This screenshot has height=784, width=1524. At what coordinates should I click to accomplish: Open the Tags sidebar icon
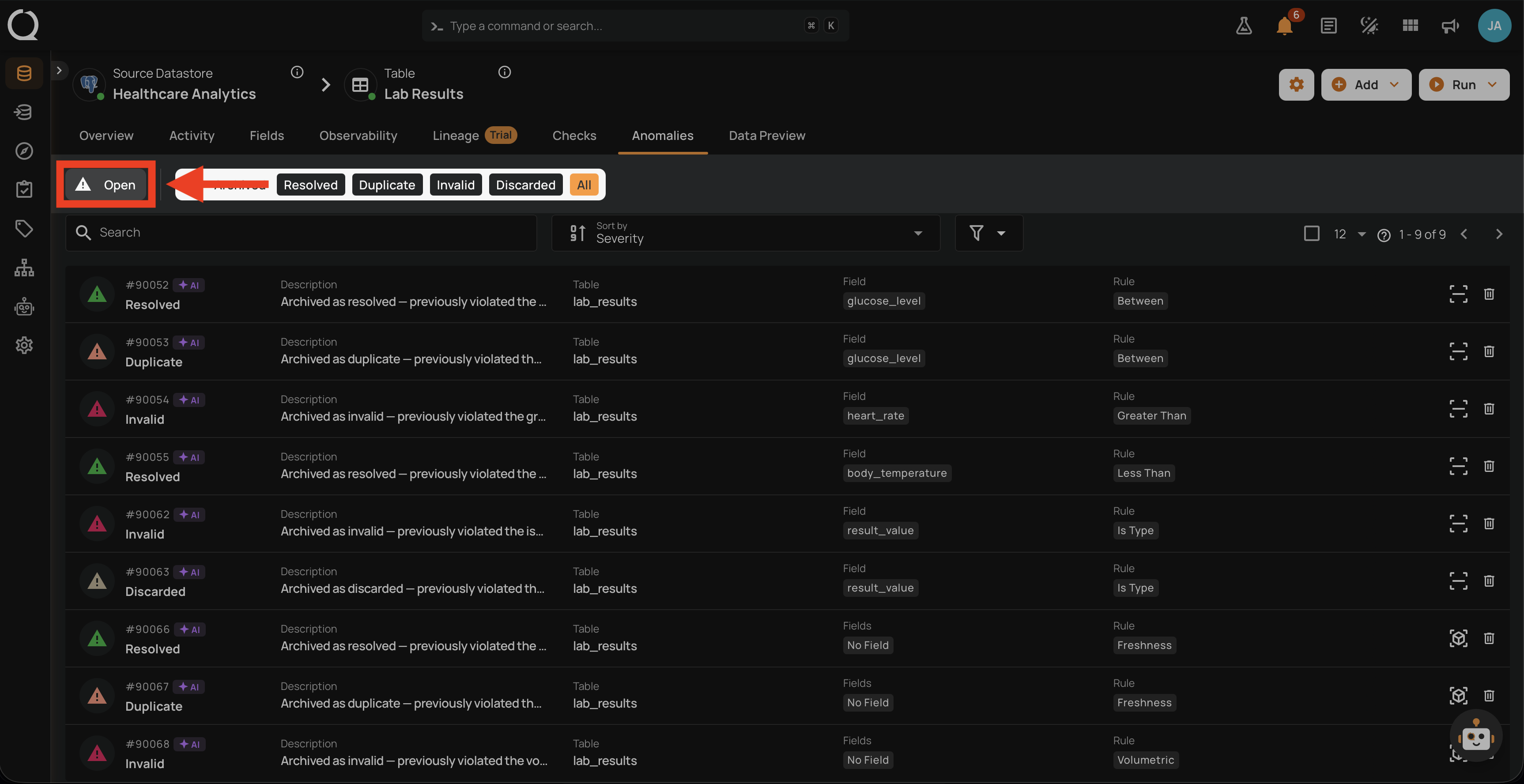click(x=24, y=228)
